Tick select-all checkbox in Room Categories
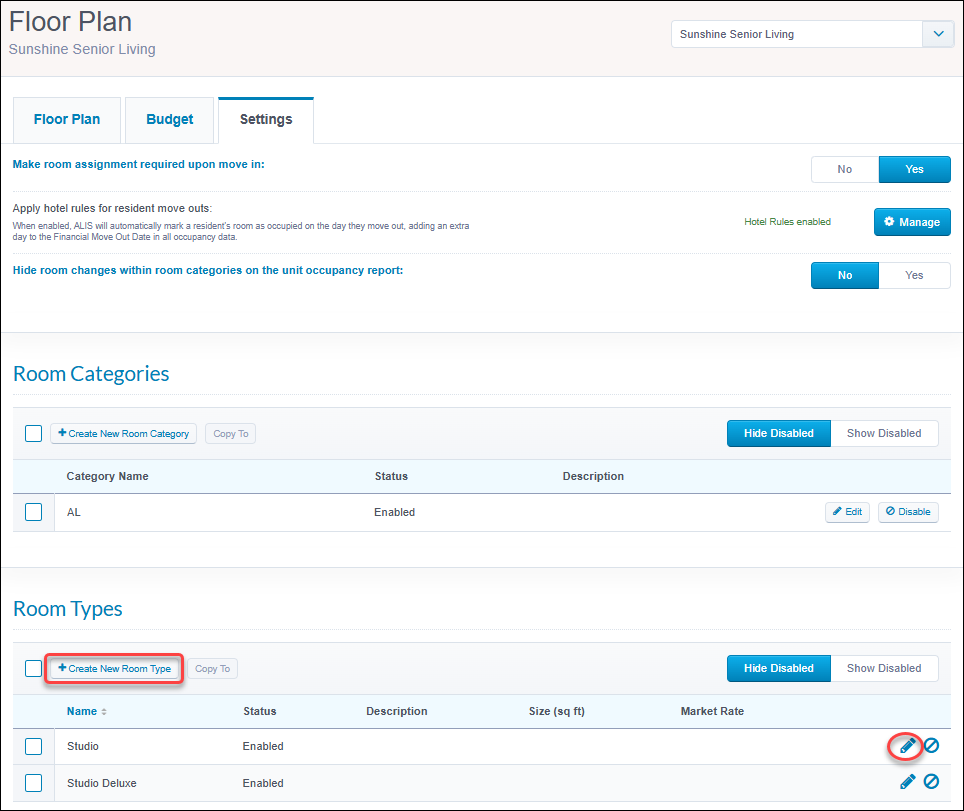The image size is (964, 811). pyautogui.click(x=34, y=433)
